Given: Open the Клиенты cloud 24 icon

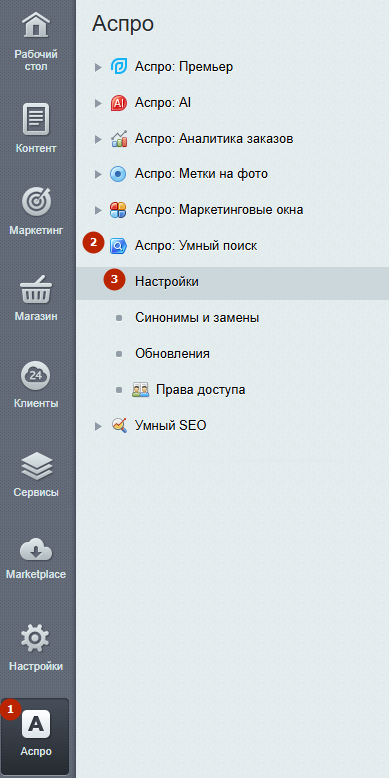Looking at the screenshot, I should pyautogui.click(x=36, y=376).
